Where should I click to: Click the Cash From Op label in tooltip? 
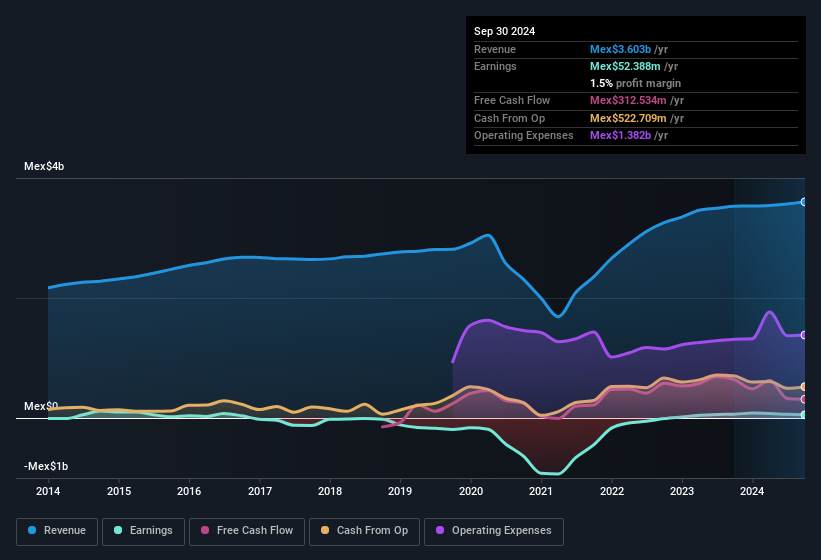tap(509, 118)
